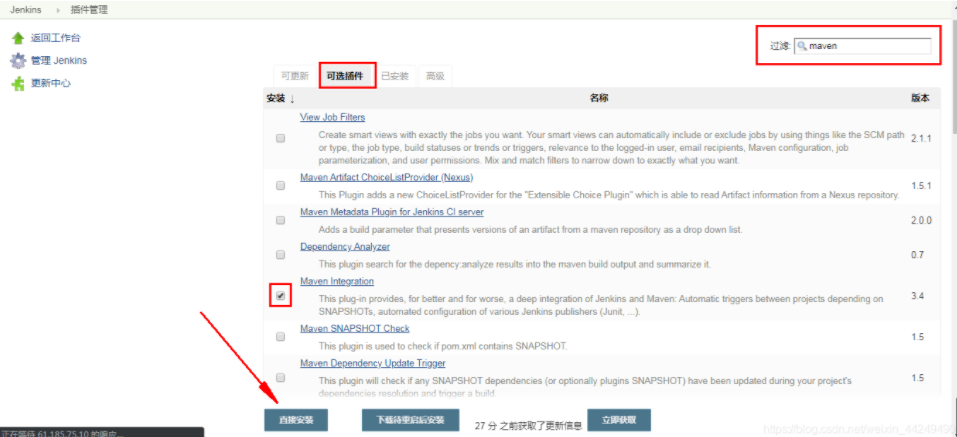The height and width of the screenshot is (437, 957).
Task: Click the 插件管理 breadcrumb
Action: pyautogui.click(x=90, y=10)
